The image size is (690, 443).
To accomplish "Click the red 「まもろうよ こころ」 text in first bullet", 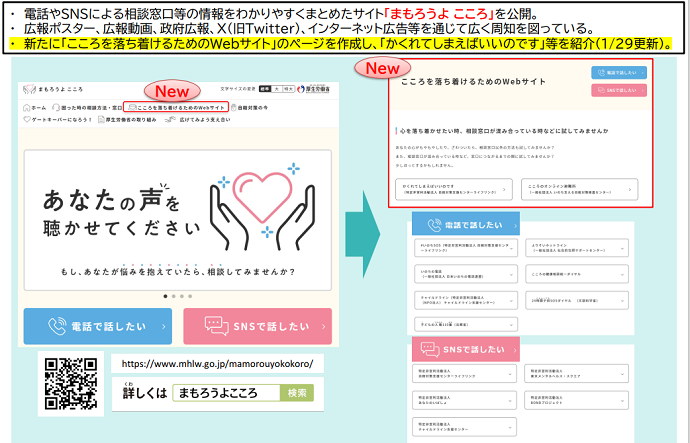I will coord(439,14).
